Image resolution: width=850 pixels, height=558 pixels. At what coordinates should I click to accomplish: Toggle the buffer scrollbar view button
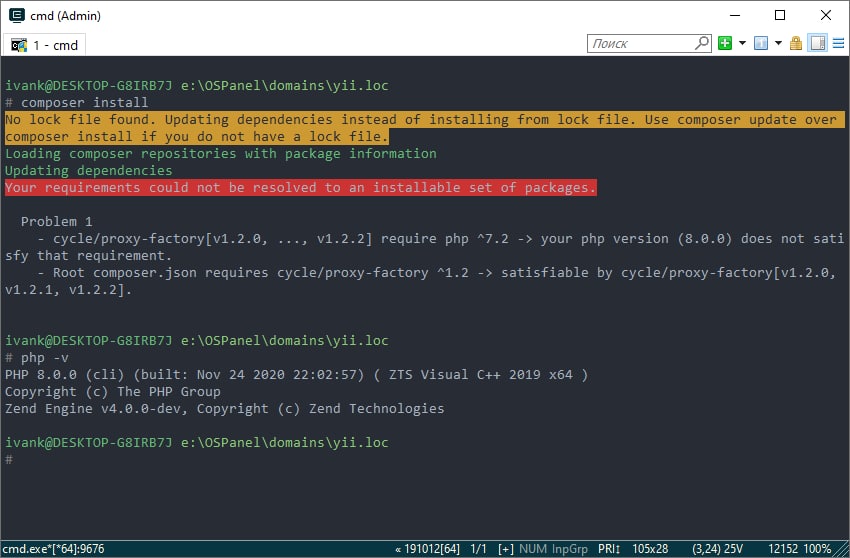tap(817, 43)
